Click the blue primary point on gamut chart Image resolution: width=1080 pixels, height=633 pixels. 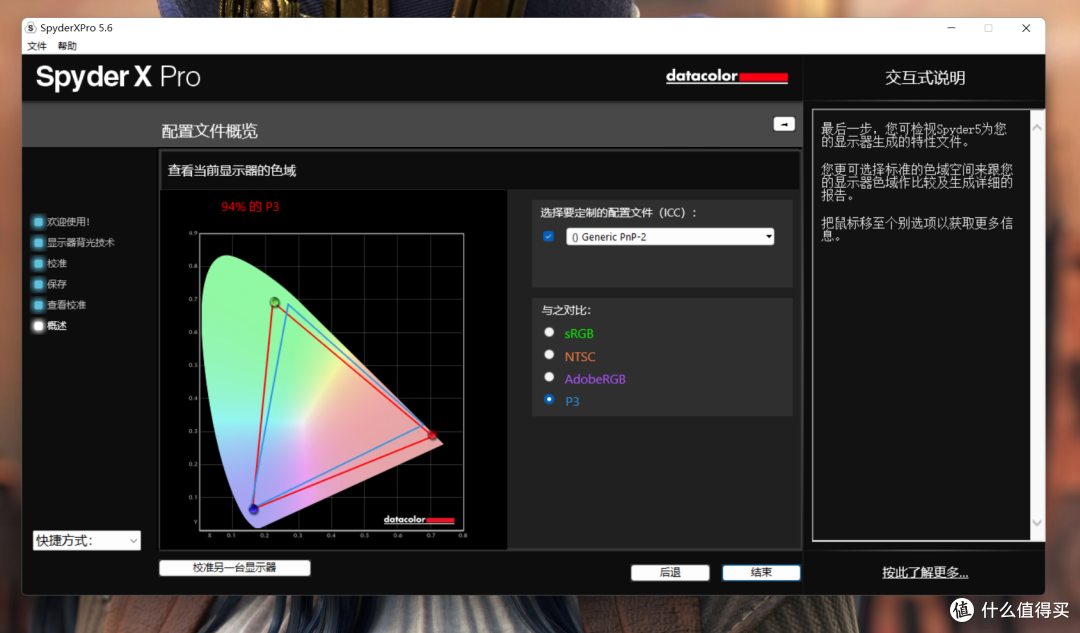(x=253, y=509)
